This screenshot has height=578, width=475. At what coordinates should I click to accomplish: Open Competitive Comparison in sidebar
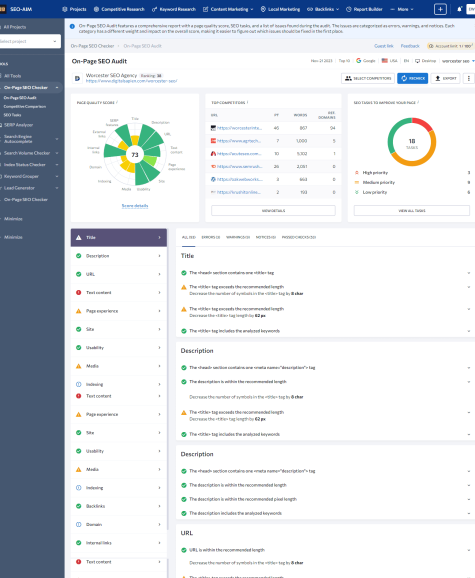pos(25,107)
